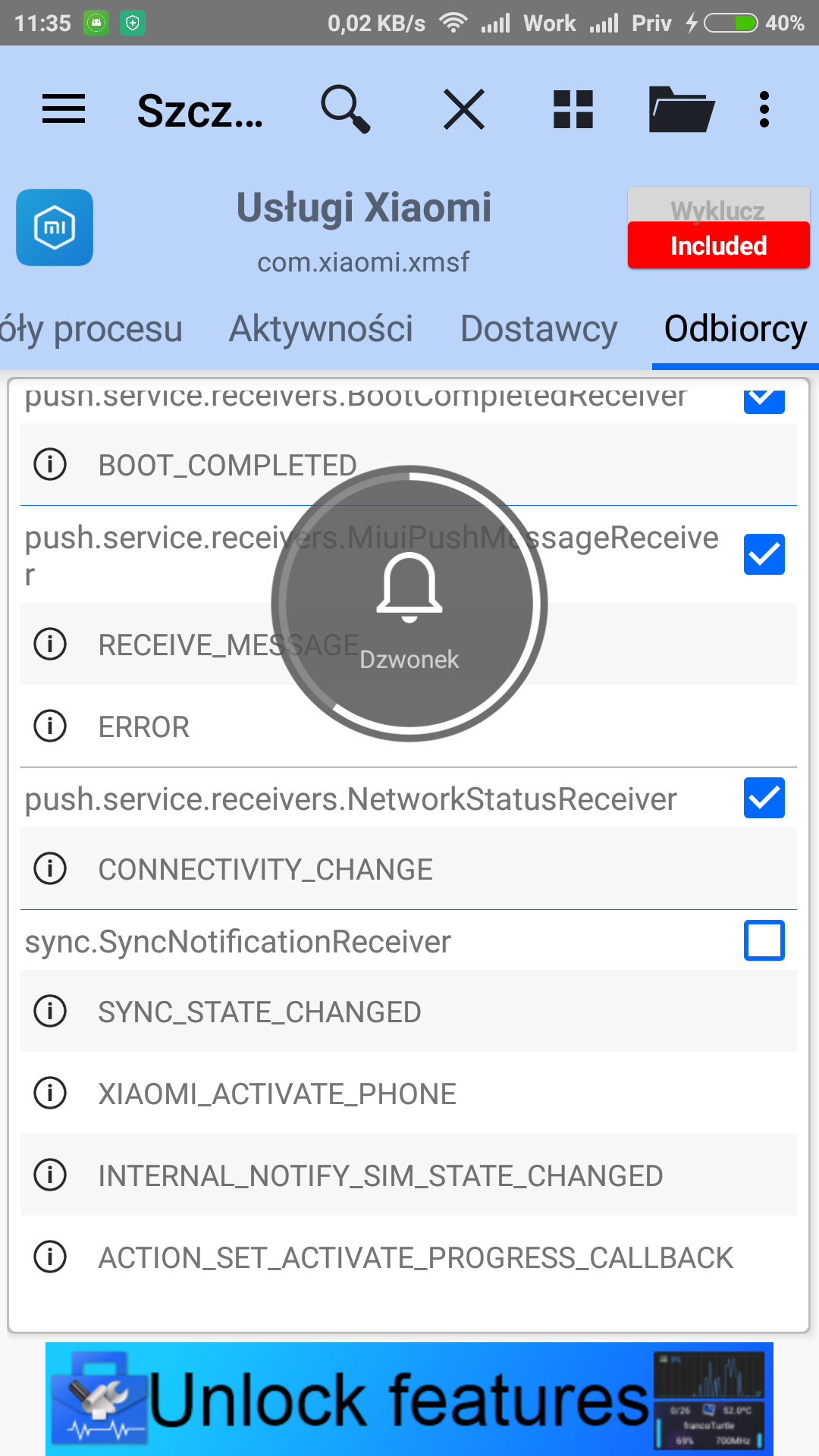Tap the Unlock features banner
819x1456 pixels.
[409, 1398]
